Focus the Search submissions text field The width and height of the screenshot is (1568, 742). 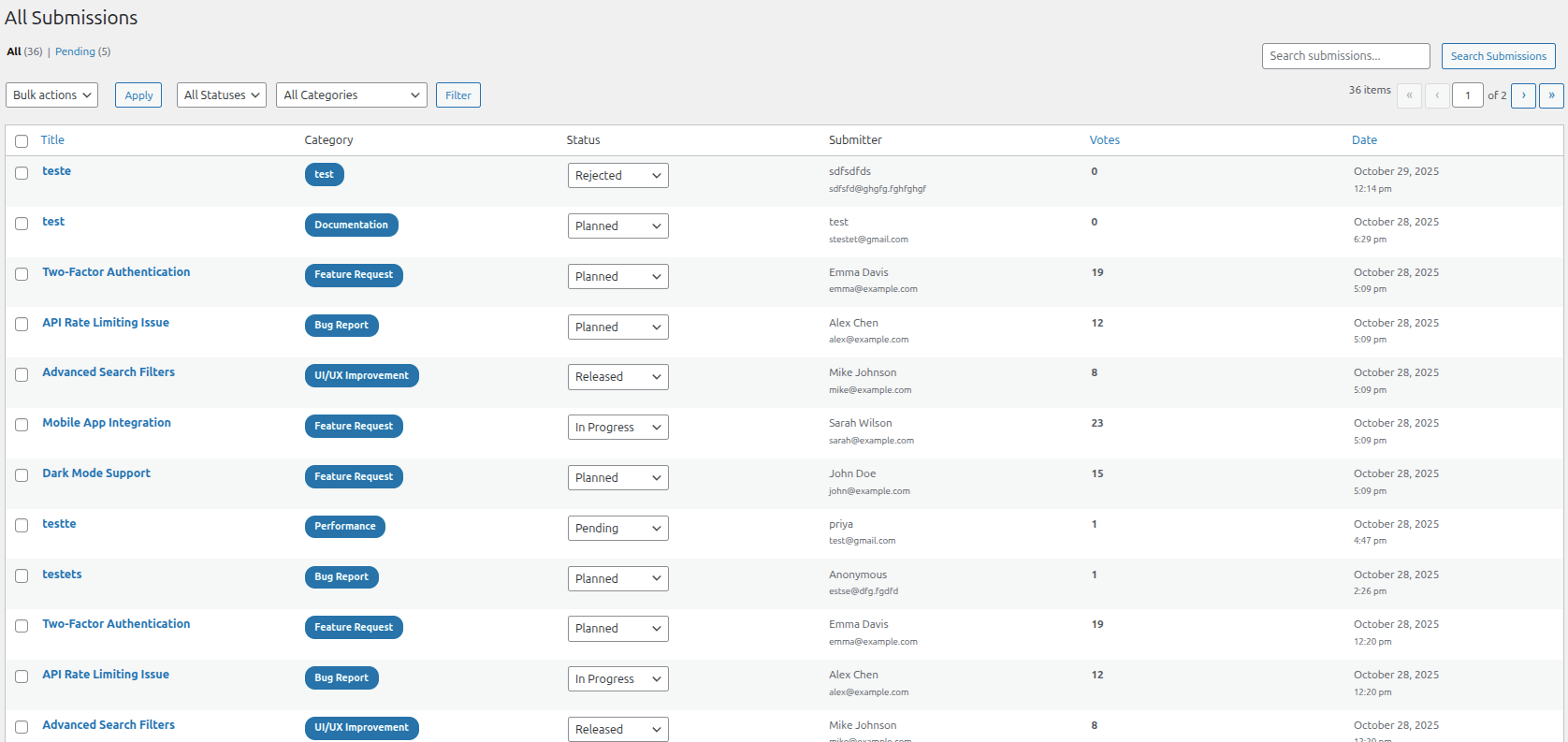[1344, 56]
